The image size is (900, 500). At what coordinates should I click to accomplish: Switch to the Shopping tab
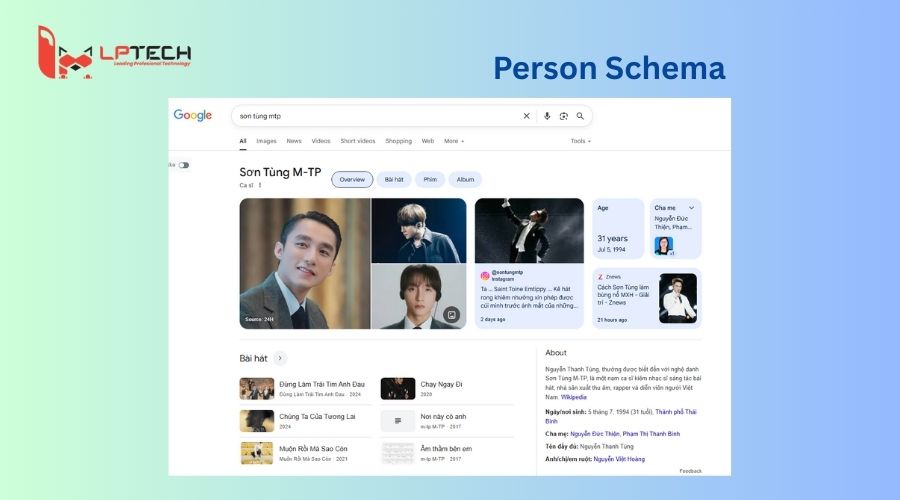point(398,141)
